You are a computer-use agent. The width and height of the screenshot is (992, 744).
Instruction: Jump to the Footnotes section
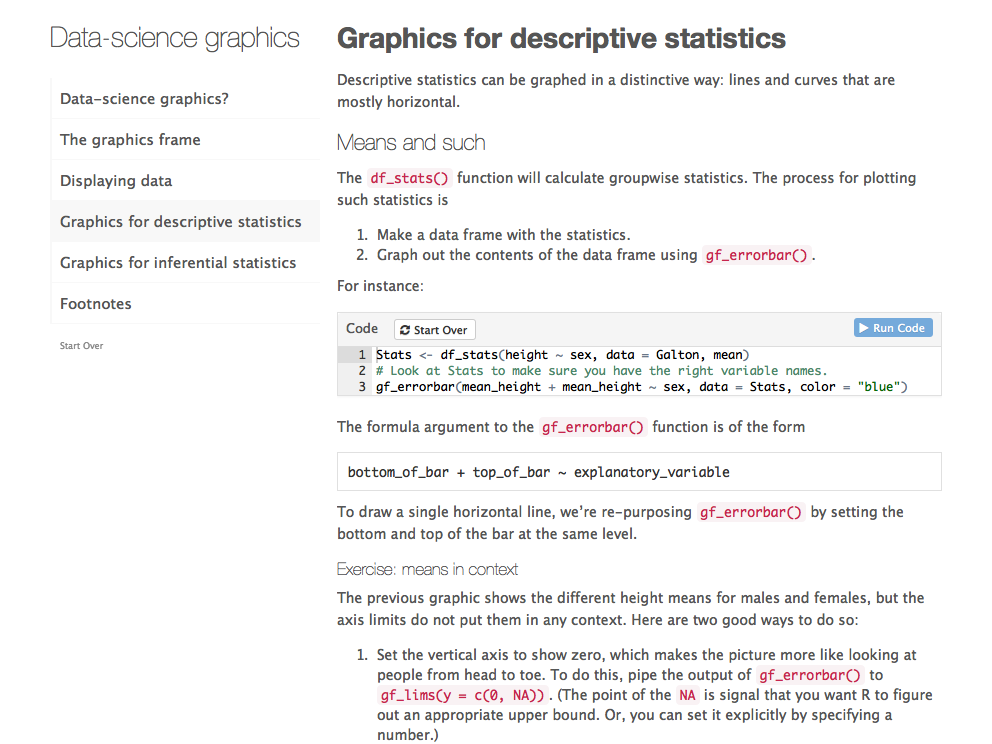[95, 304]
